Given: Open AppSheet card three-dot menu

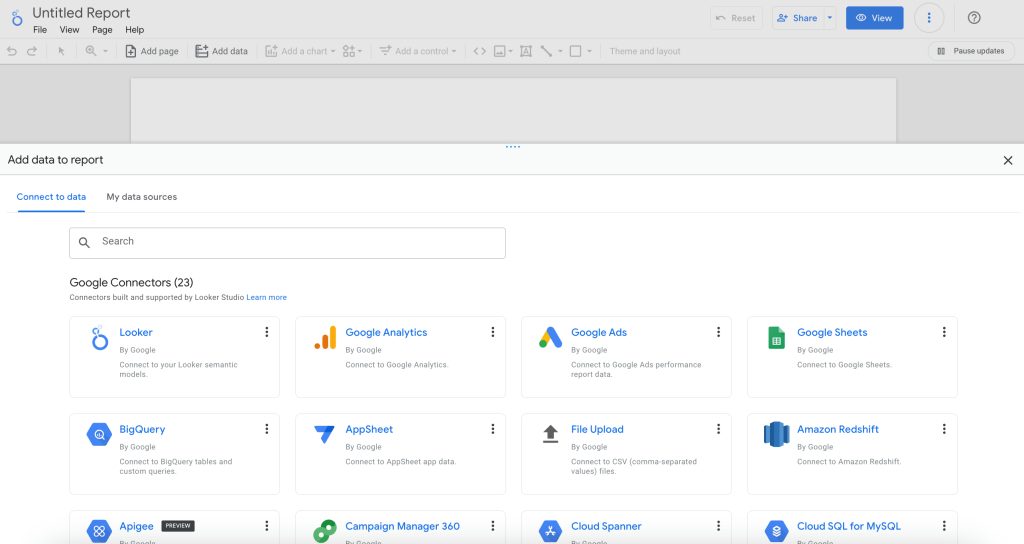Looking at the screenshot, I should coord(492,429).
